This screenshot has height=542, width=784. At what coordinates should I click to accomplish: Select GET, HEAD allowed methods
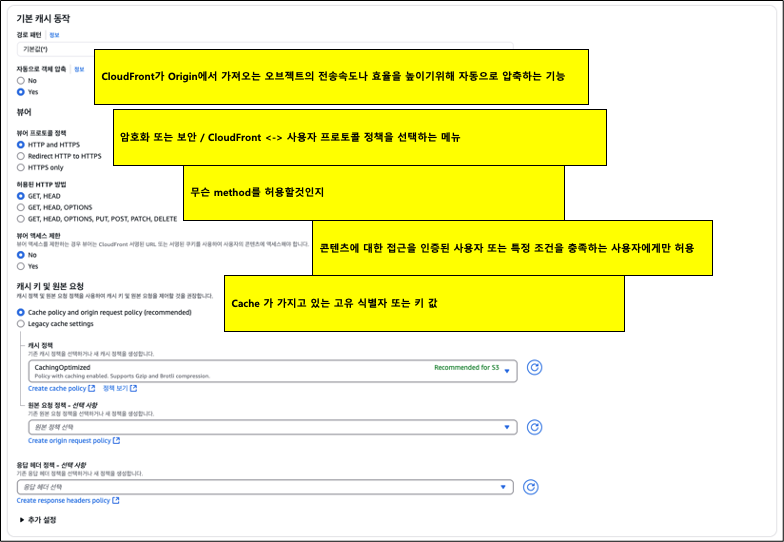point(20,196)
